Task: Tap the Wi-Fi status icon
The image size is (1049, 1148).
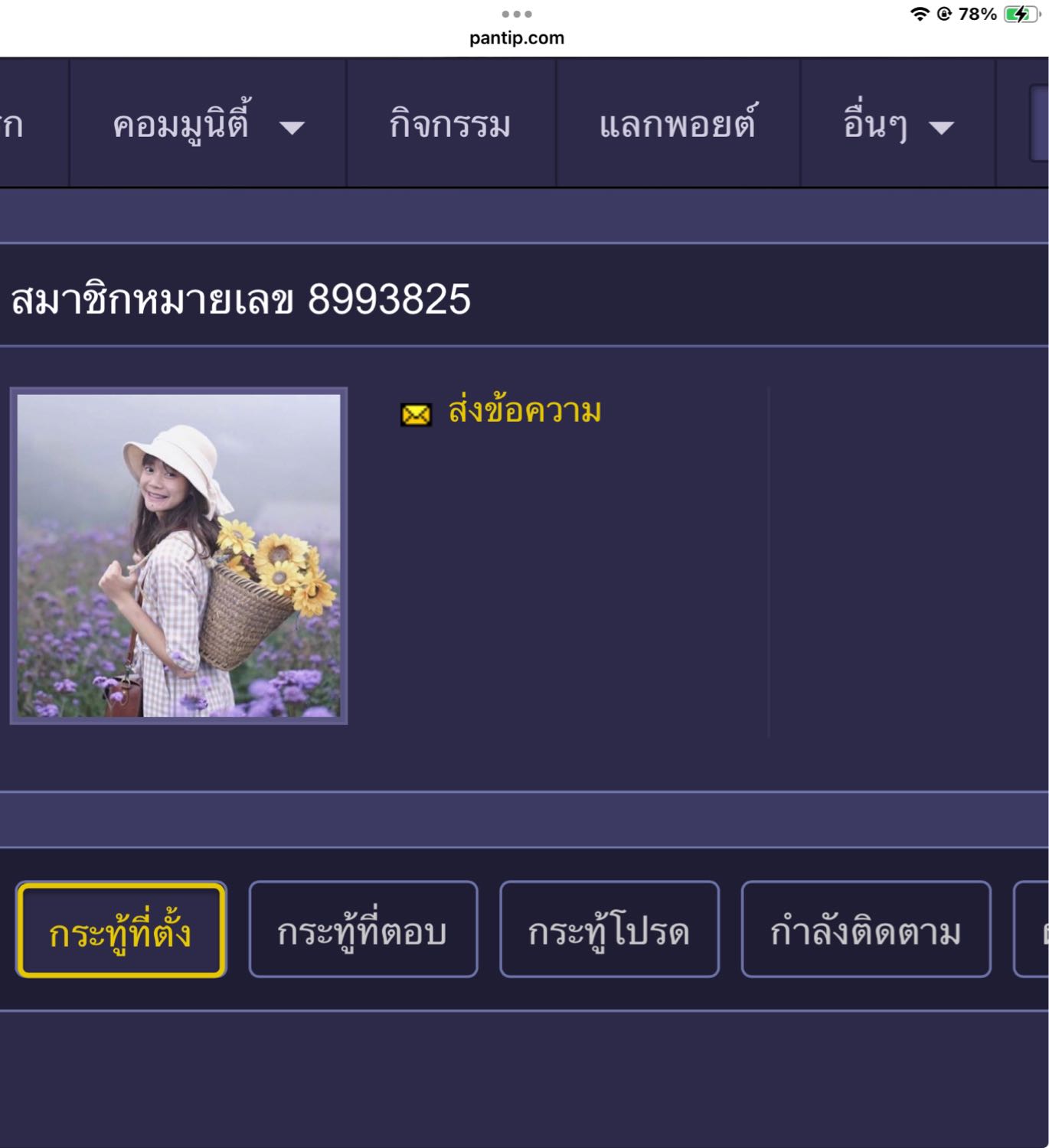Action: coord(920,14)
